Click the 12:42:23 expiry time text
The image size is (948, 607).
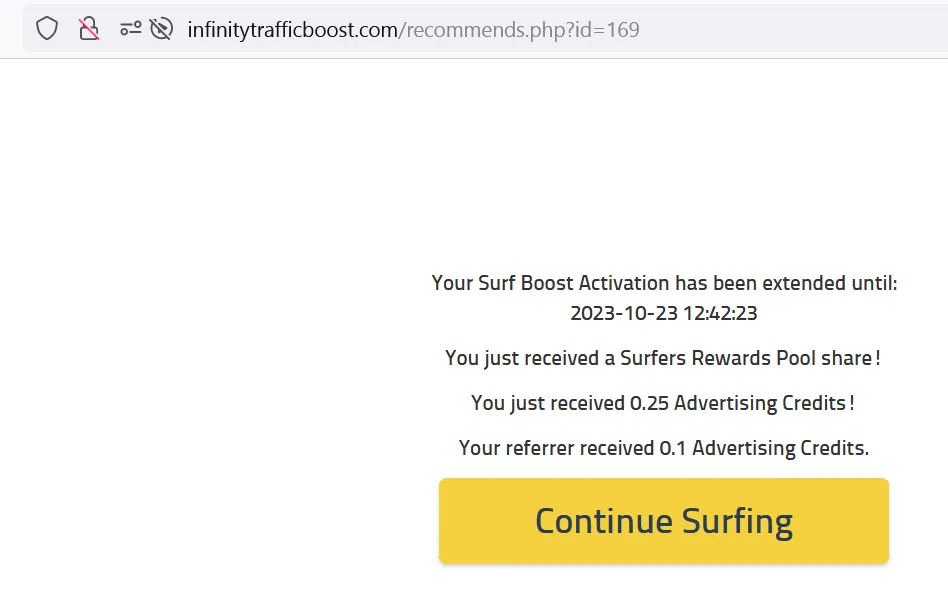coord(720,313)
